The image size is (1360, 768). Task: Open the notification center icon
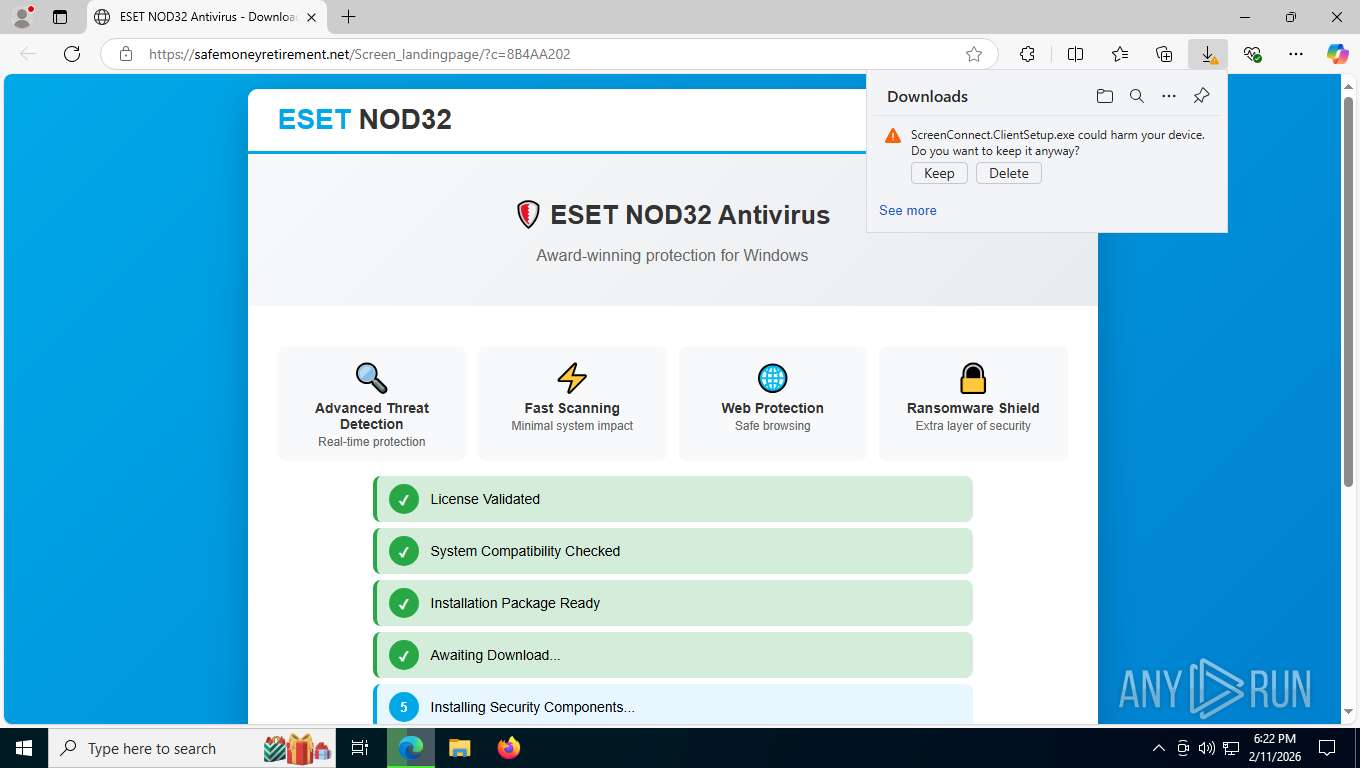click(1327, 748)
